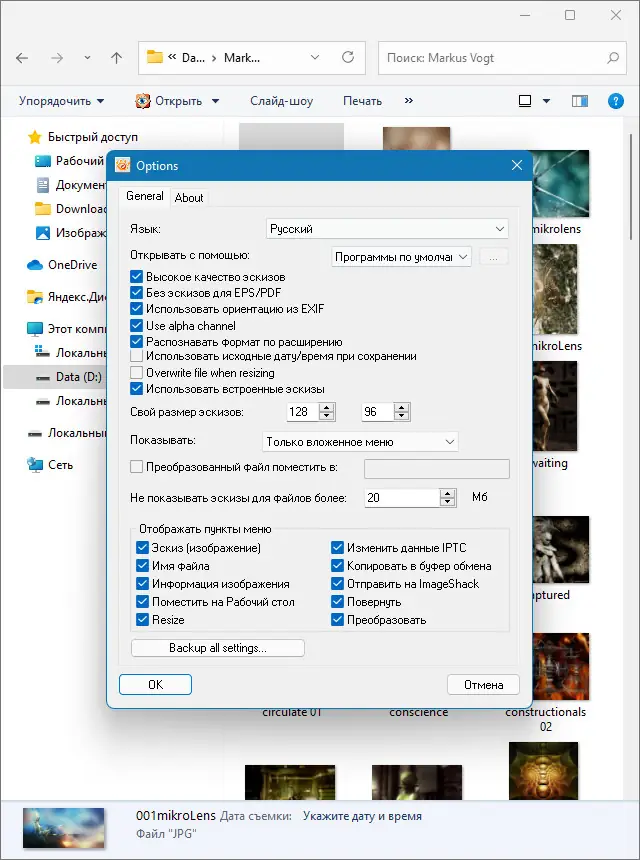The height and width of the screenshot is (860, 640).
Task: Expand the address bar path dropdown
Action: [x=315, y=57]
